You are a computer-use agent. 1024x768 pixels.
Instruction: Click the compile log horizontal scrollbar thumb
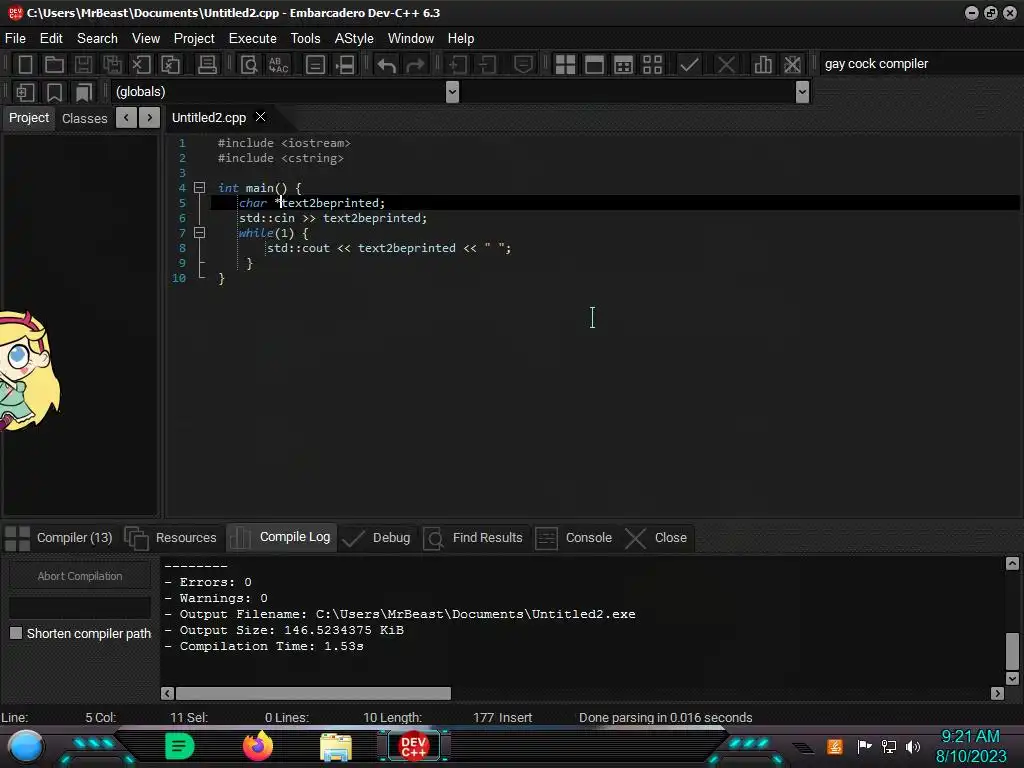point(313,693)
